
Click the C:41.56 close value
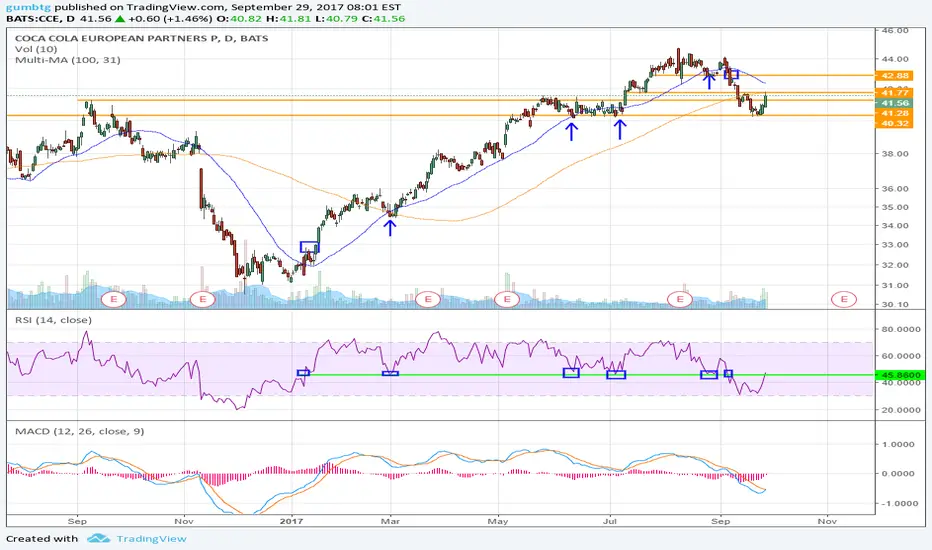(x=382, y=18)
